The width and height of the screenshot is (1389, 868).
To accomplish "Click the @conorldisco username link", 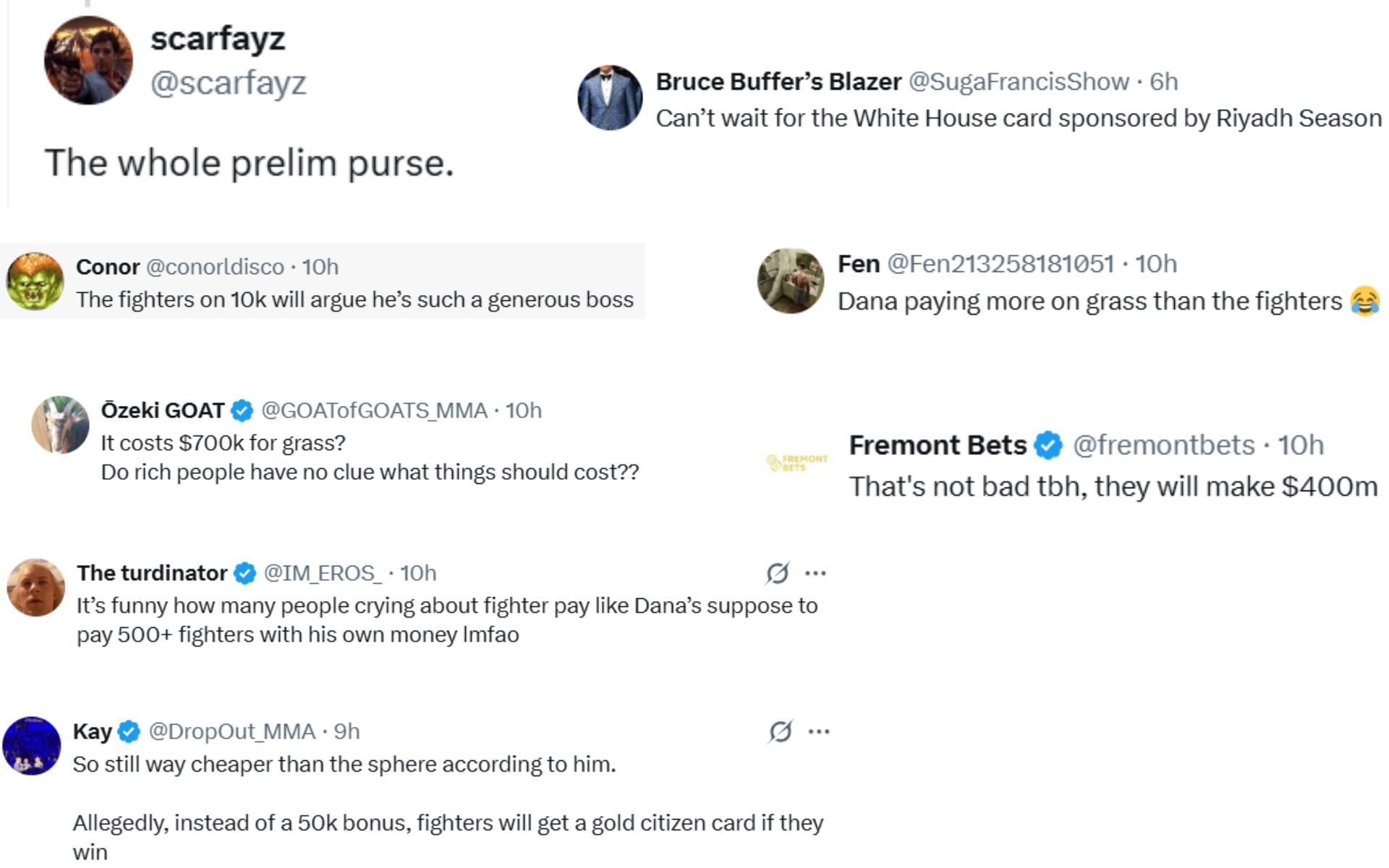I will (x=215, y=267).
